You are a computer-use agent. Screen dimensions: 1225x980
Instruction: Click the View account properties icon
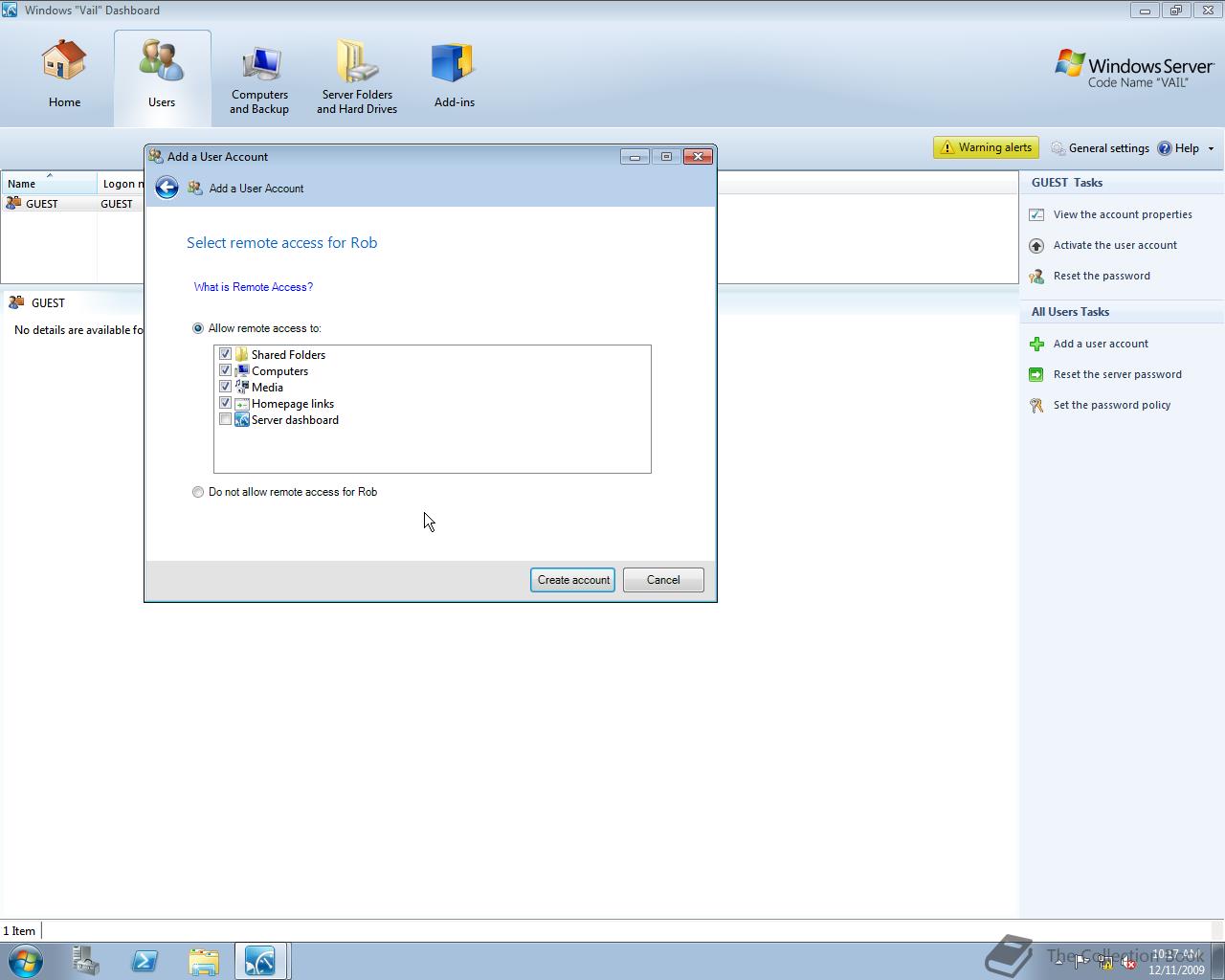coord(1036,214)
